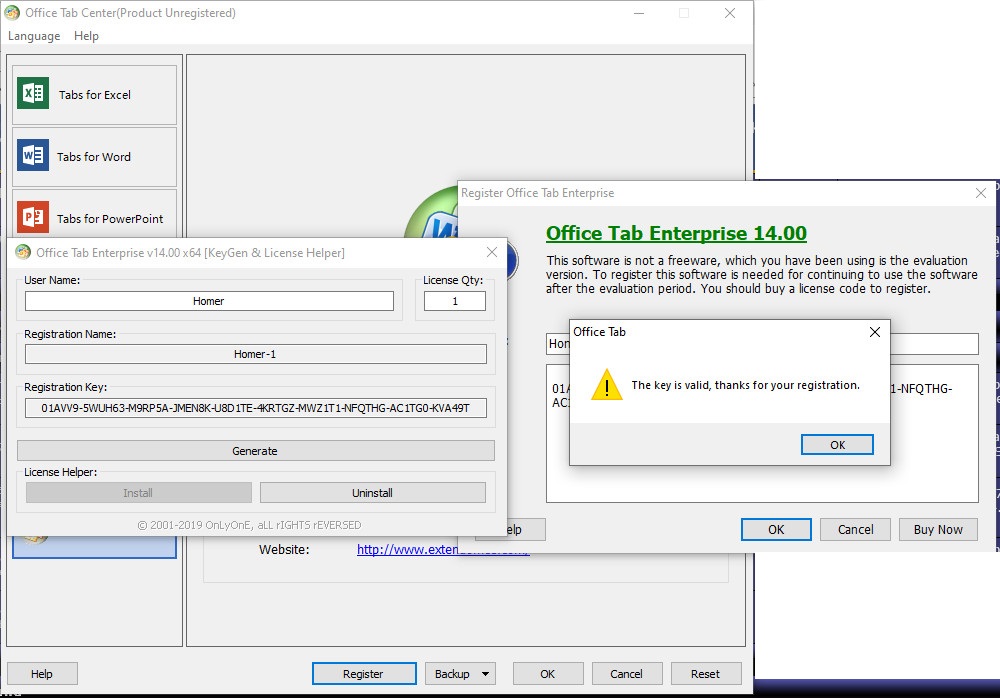1000x698 pixels.
Task: Close the KeyGen & License Helper window
Action: tap(492, 252)
